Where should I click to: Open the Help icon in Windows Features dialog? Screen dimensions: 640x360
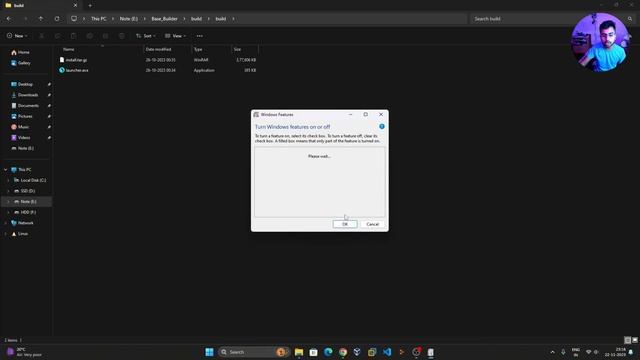click(382, 127)
